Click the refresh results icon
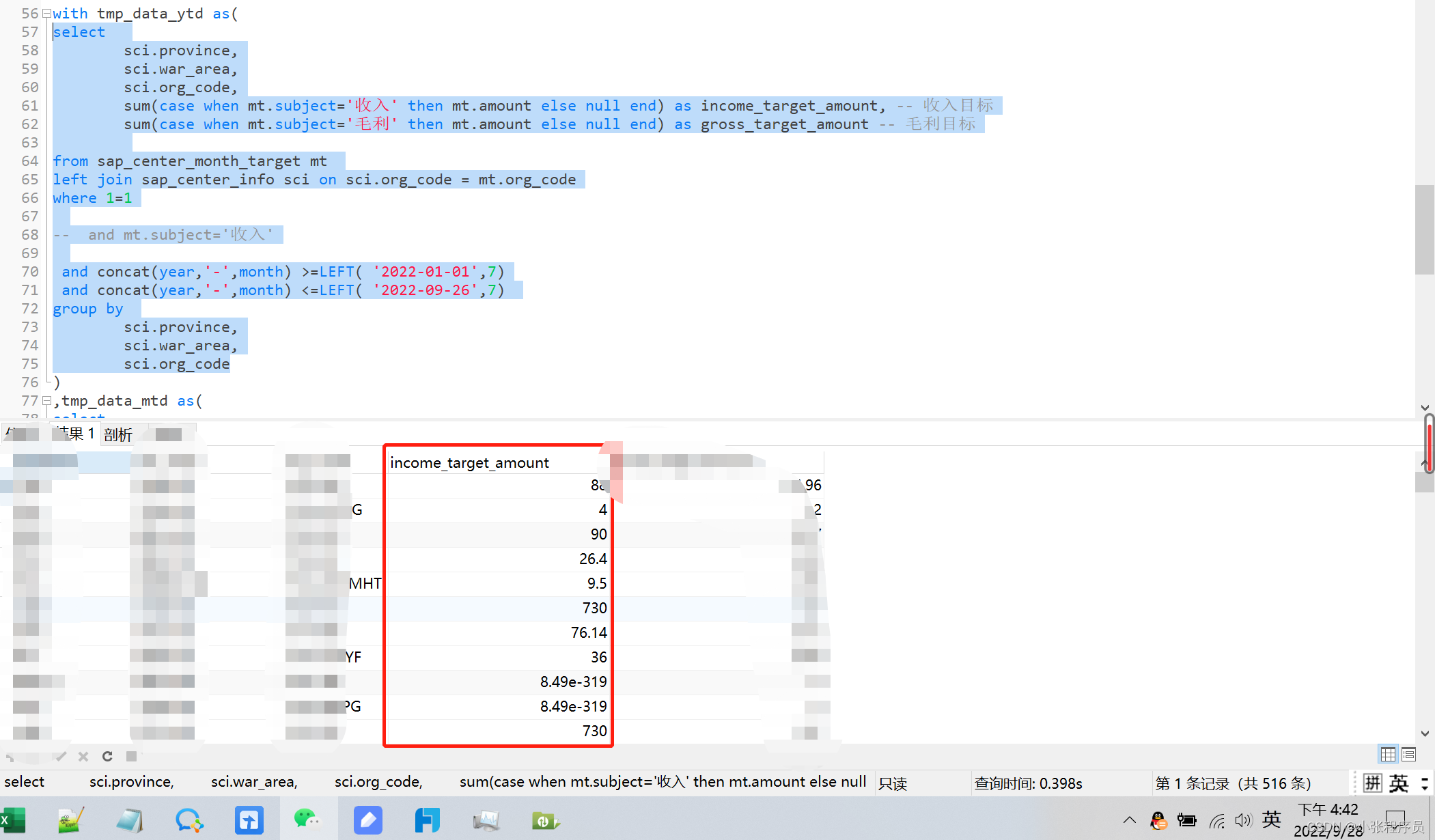Viewport: 1435px width, 840px height. (107, 756)
